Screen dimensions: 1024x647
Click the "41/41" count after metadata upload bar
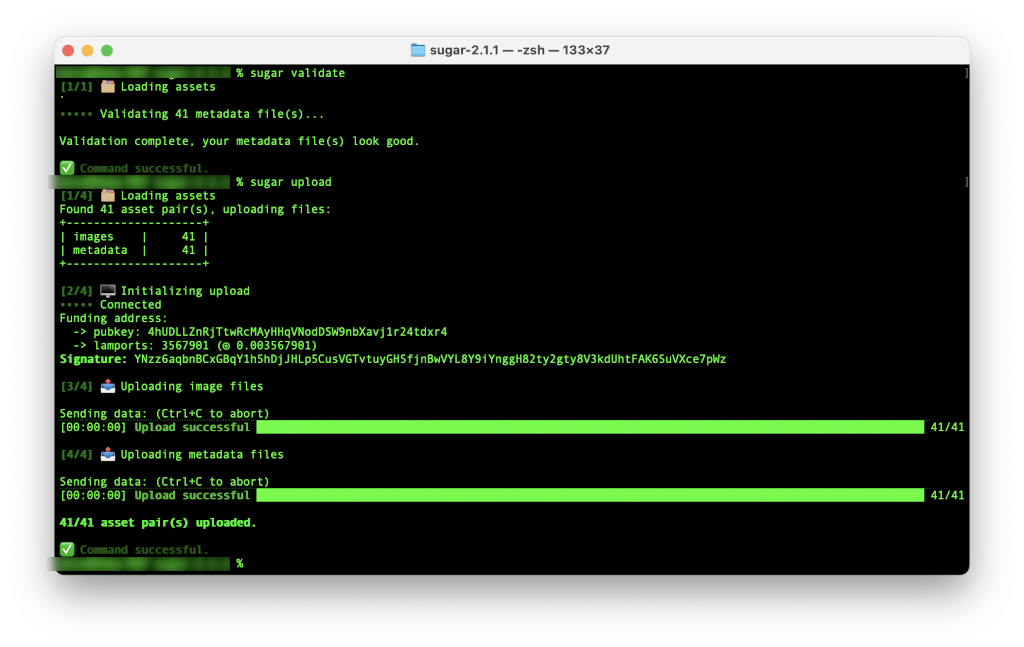click(x=947, y=496)
